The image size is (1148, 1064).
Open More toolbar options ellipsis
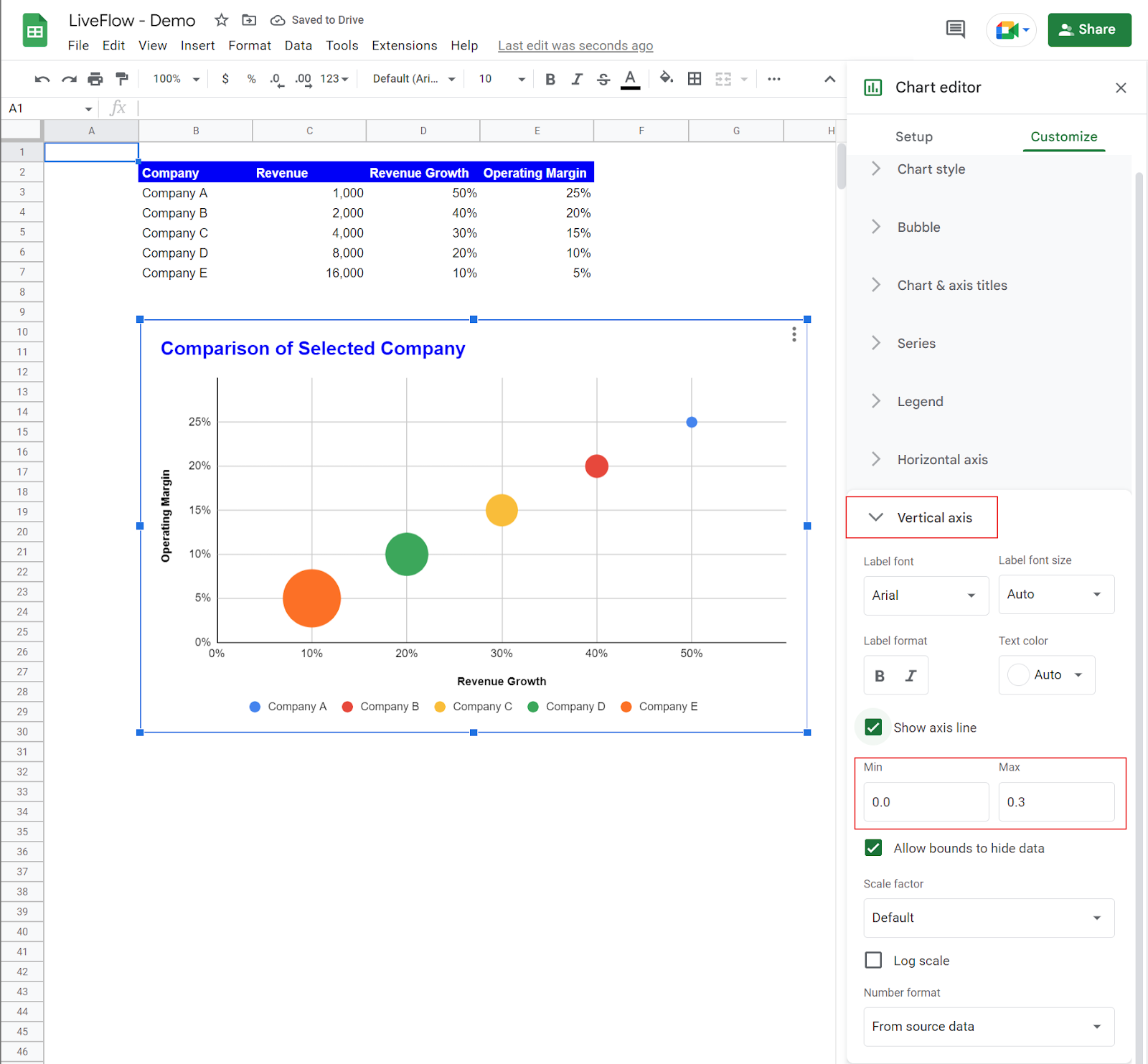(773, 79)
